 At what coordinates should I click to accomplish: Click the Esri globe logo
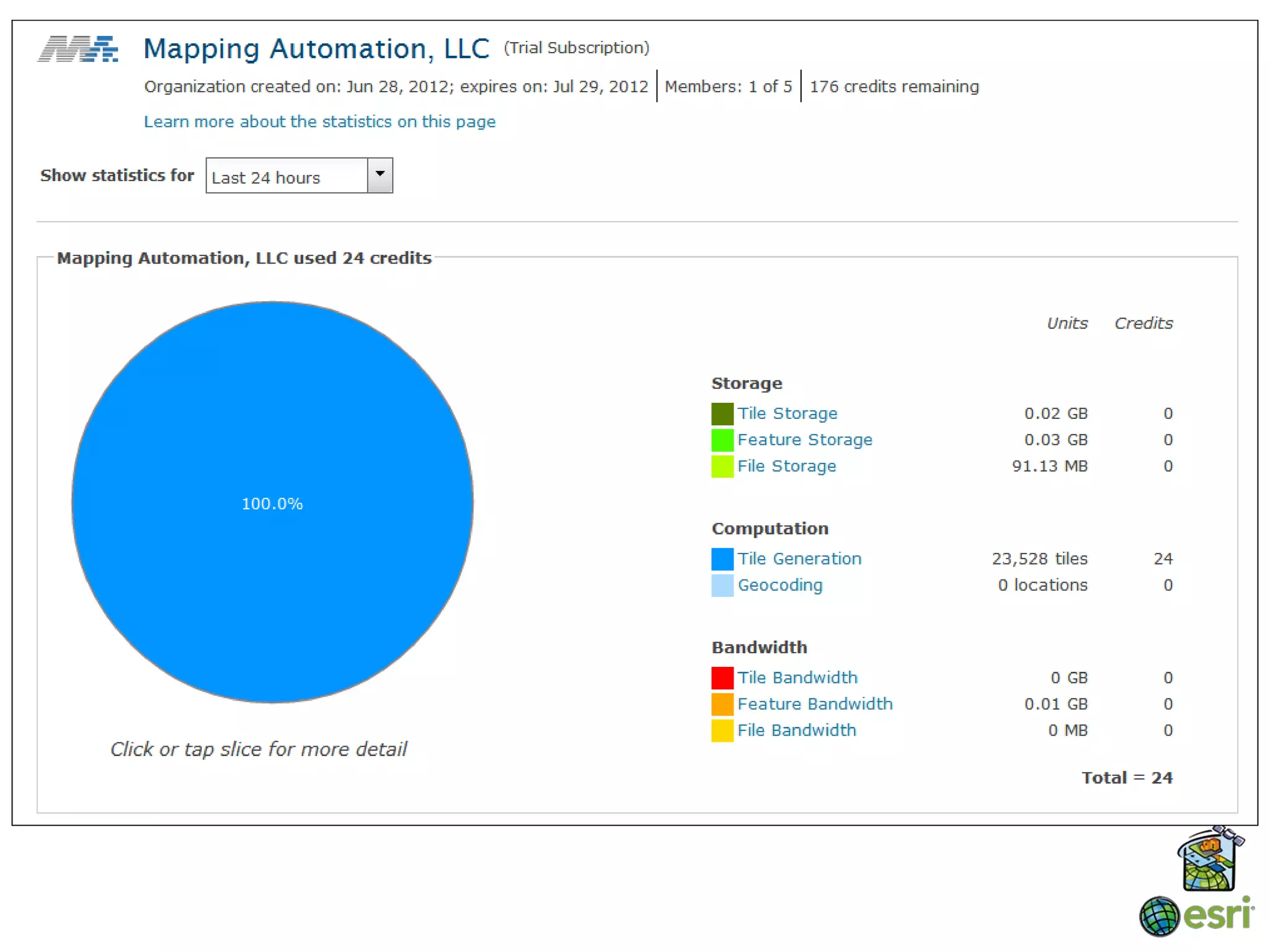point(1158,915)
